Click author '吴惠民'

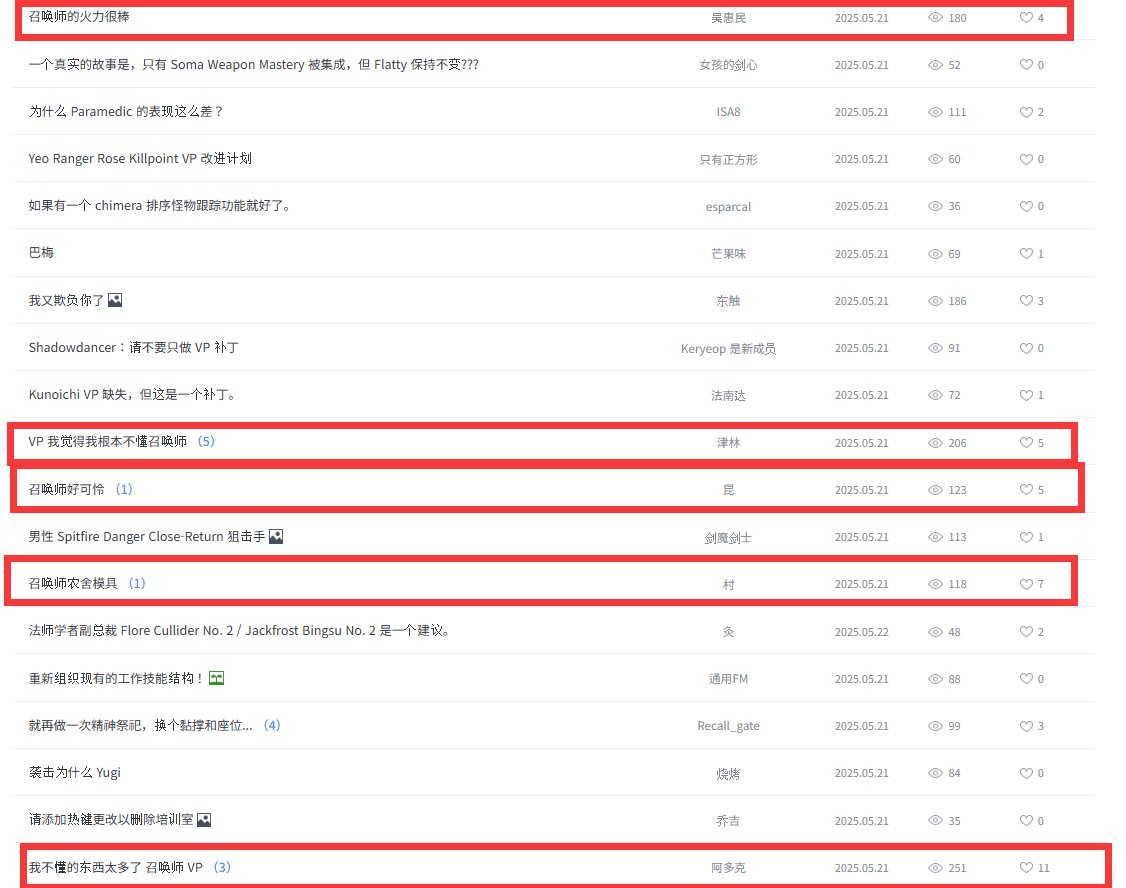point(728,18)
